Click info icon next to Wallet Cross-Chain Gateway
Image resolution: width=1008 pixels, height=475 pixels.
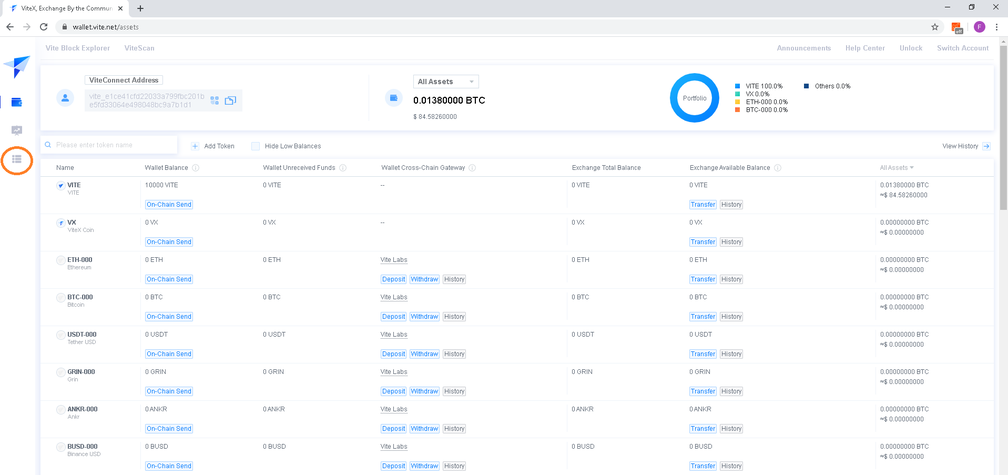click(472, 168)
